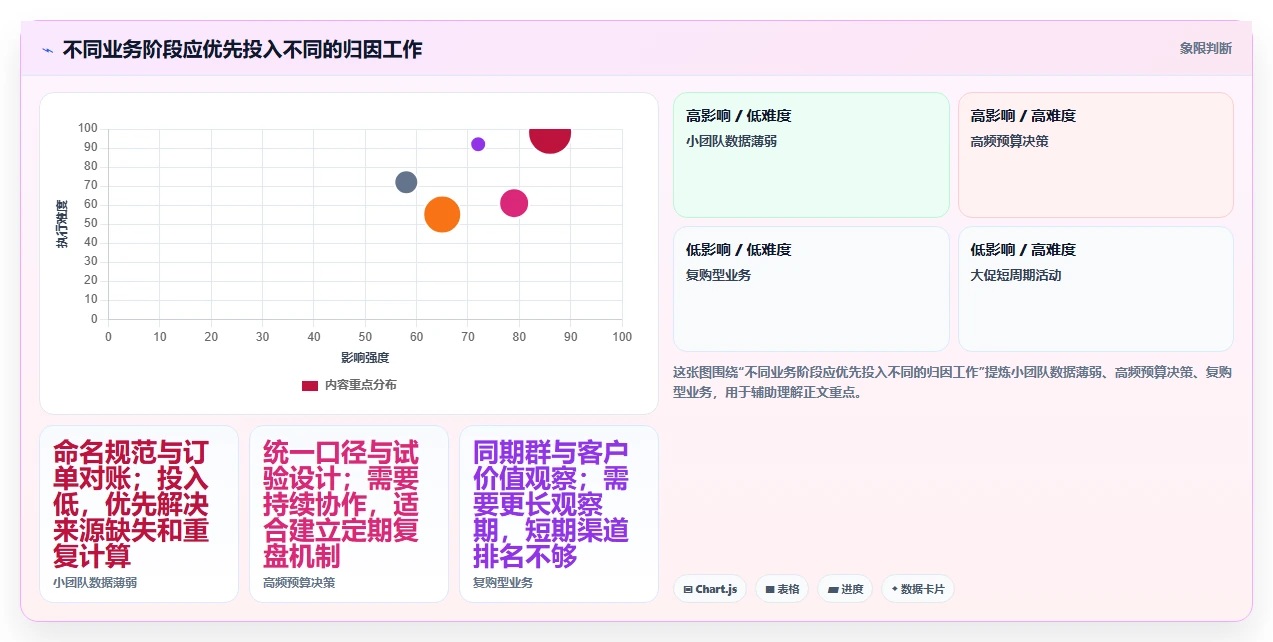Click the 影响强度 x-axis label

coord(365,357)
